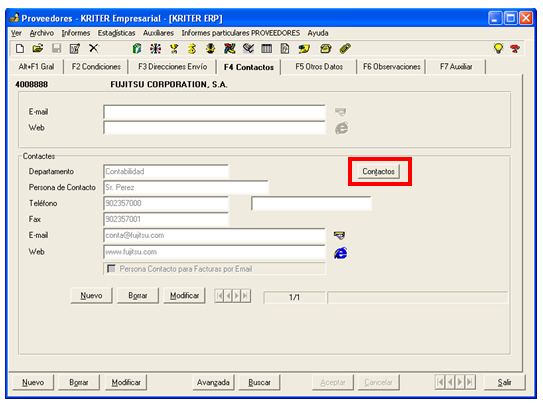
Task: Switch to the F5 Otros Datos tab
Action: (319, 66)
